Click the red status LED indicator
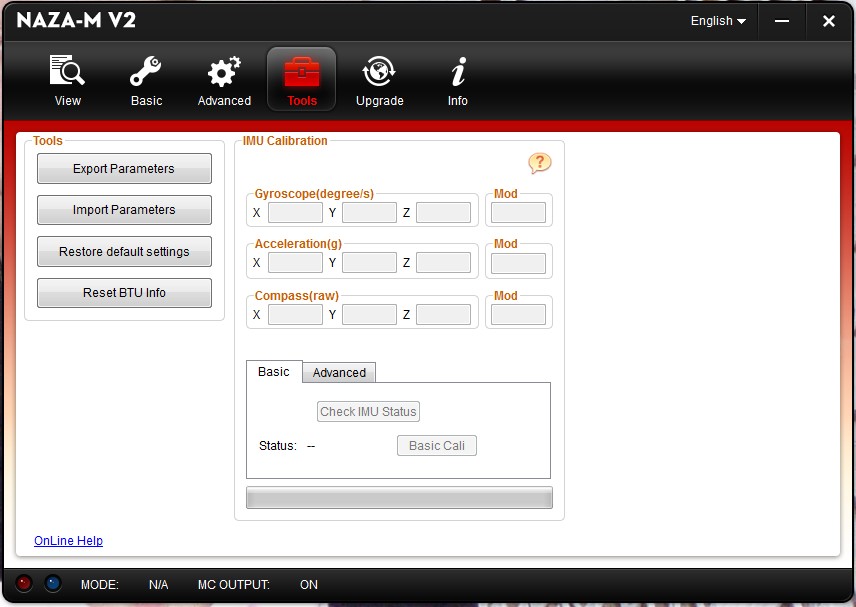Viewport: 856px width, 607px height. click(x=25, y=584)
